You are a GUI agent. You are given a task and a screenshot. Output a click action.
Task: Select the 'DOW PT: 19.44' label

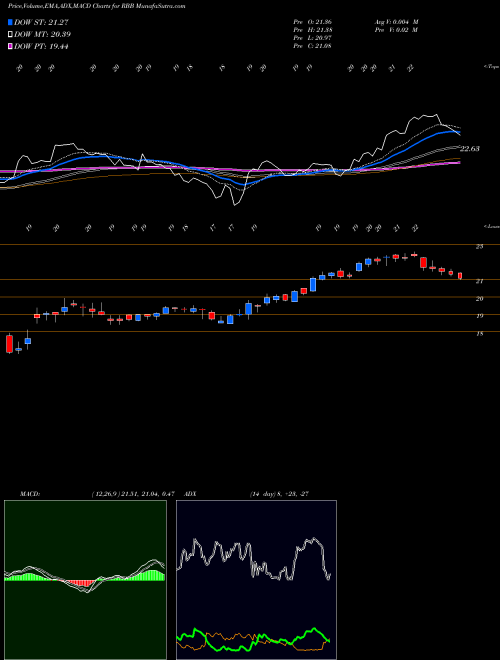(x=41, y=47)
